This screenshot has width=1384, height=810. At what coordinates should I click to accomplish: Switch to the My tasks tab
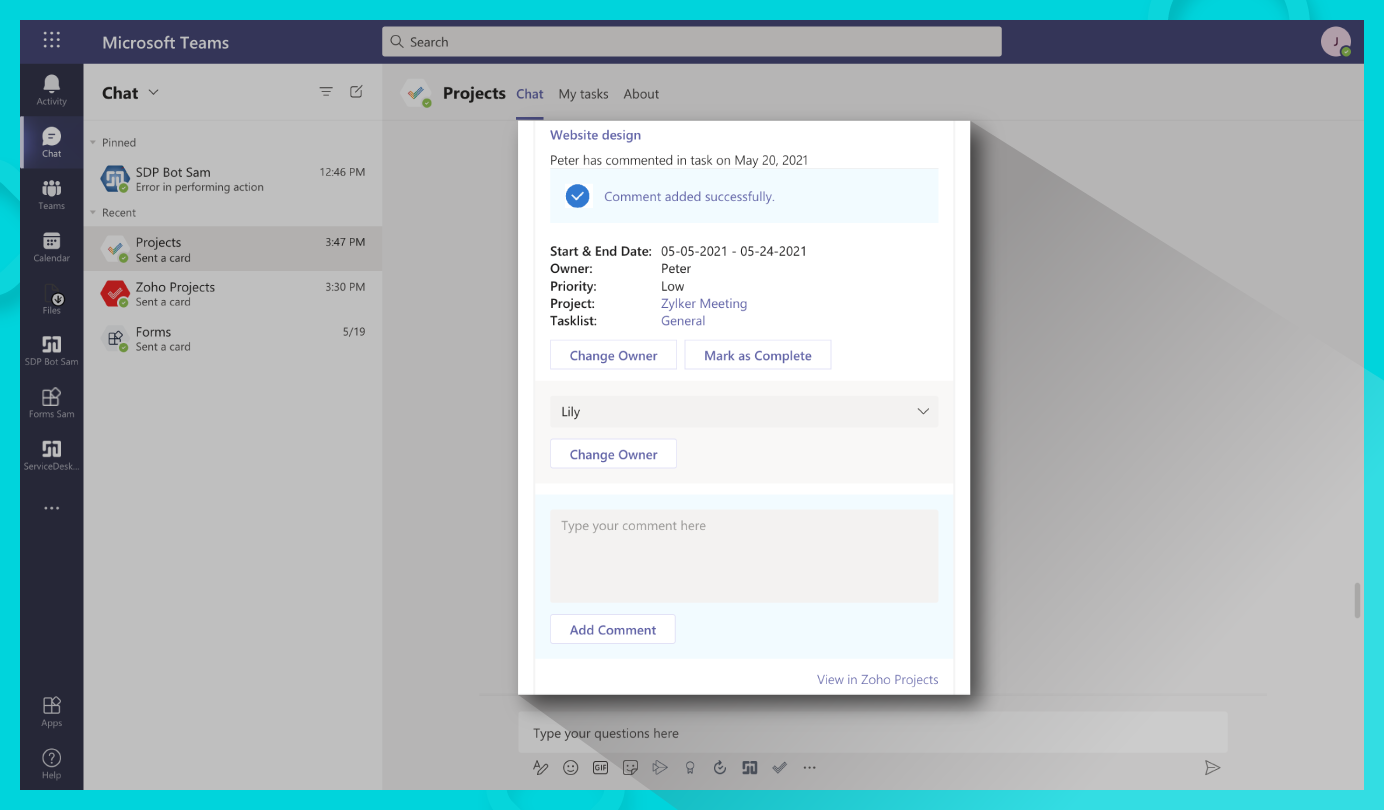(583, 94)
